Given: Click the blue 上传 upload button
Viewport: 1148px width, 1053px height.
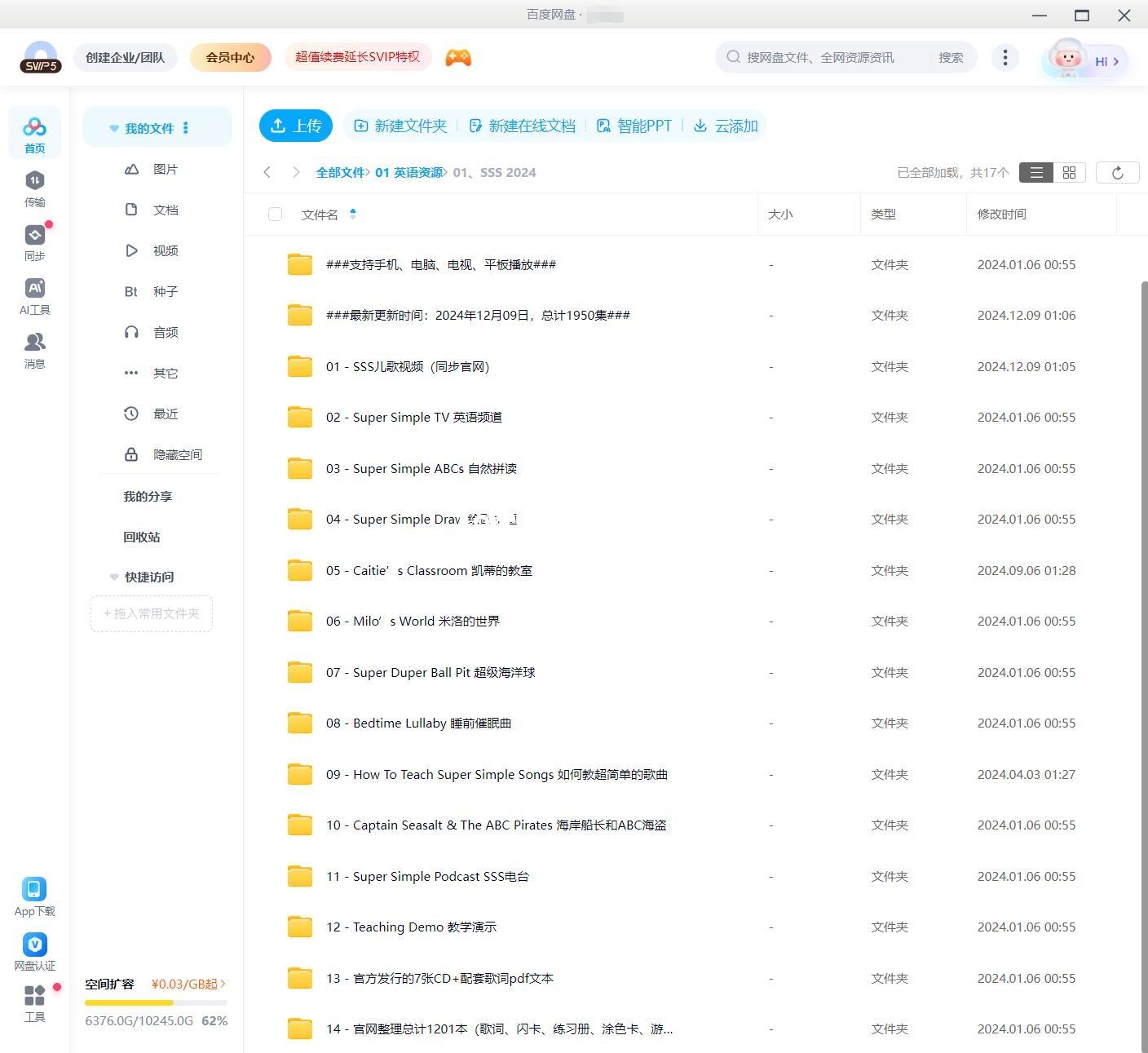Looking at the screenshot, I should (x=296, y=126).
